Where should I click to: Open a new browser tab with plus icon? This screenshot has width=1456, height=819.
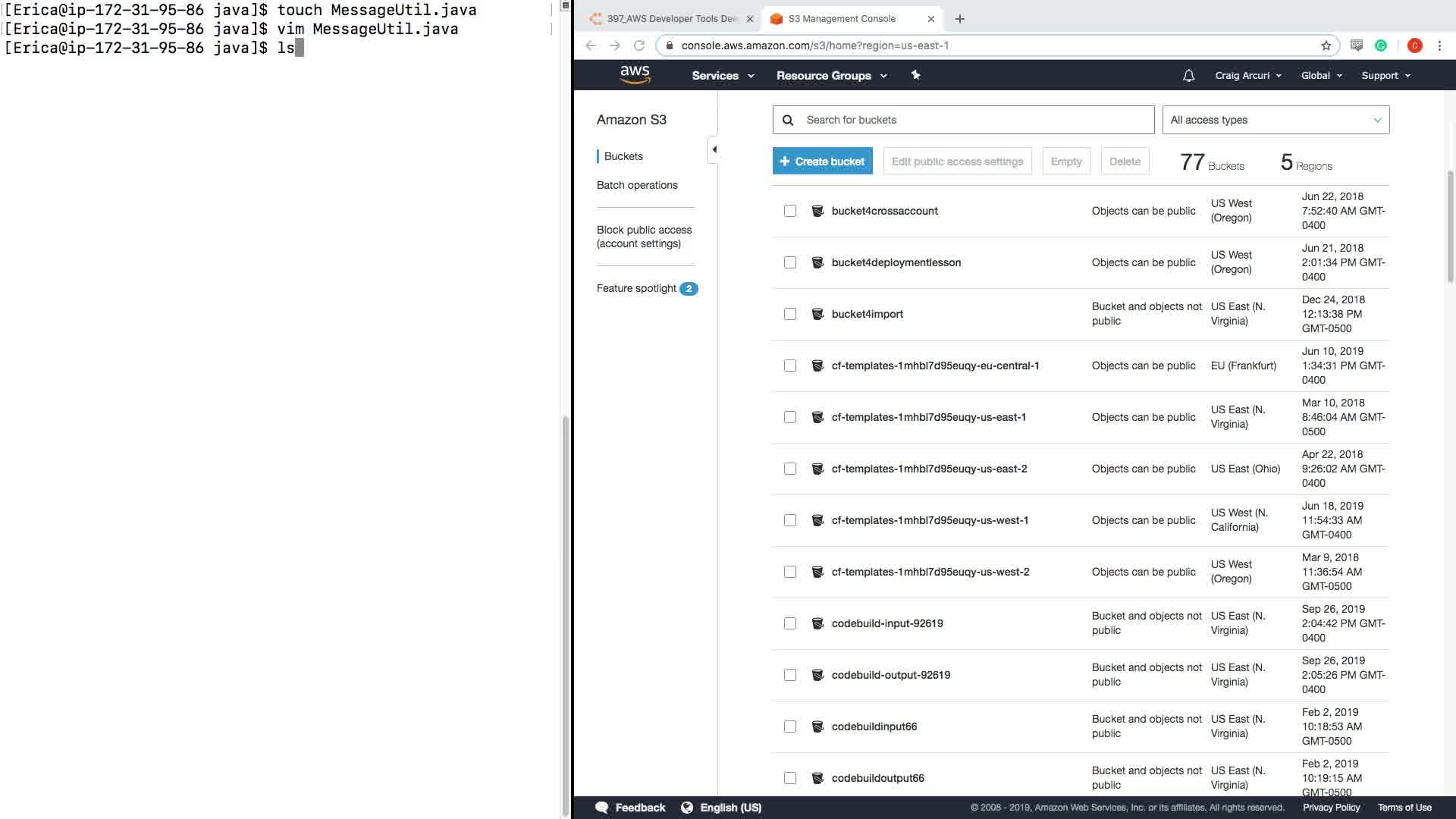tap(959, 19)
